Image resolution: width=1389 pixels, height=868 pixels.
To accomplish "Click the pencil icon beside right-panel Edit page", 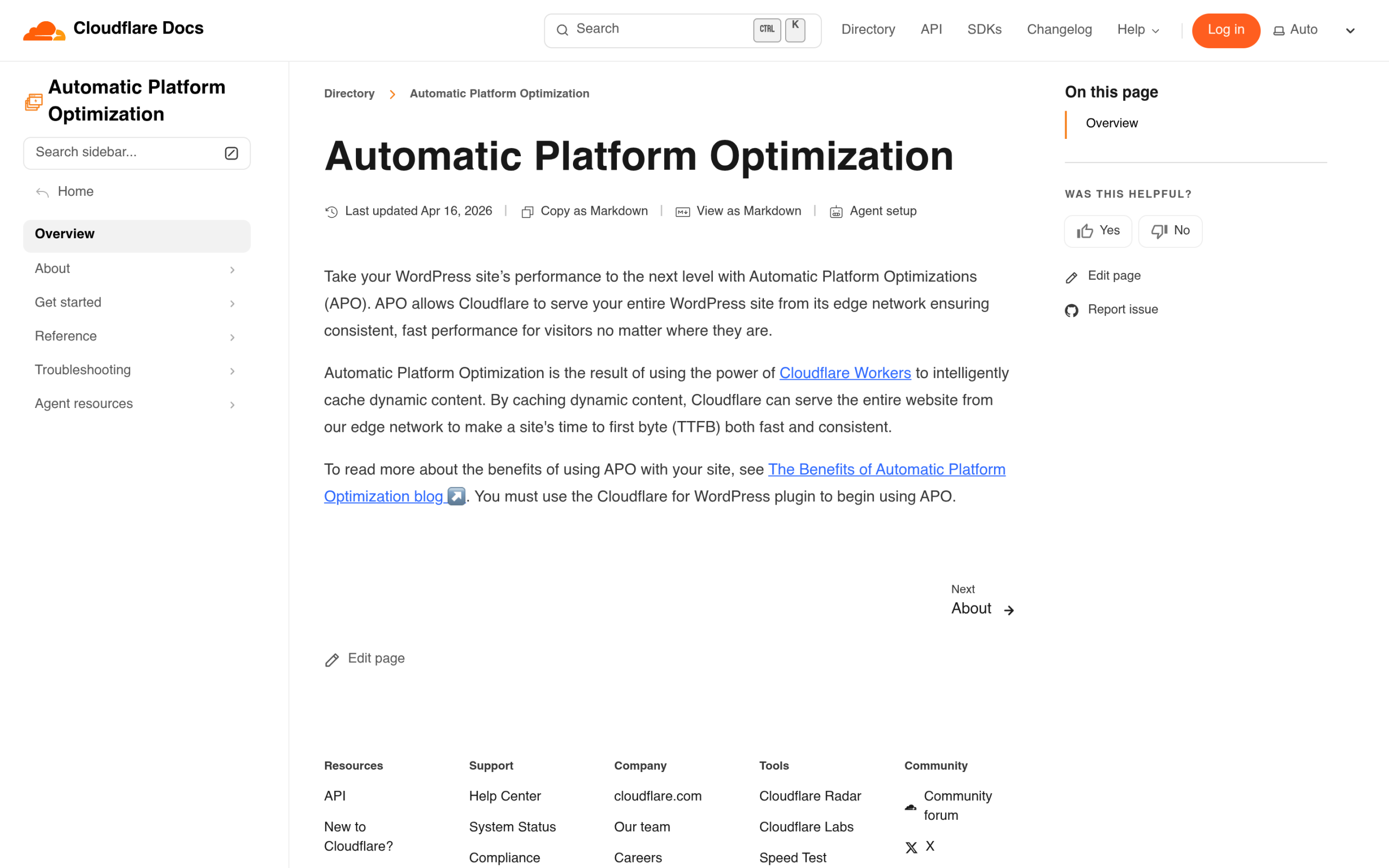I will tap(1072, 277).
